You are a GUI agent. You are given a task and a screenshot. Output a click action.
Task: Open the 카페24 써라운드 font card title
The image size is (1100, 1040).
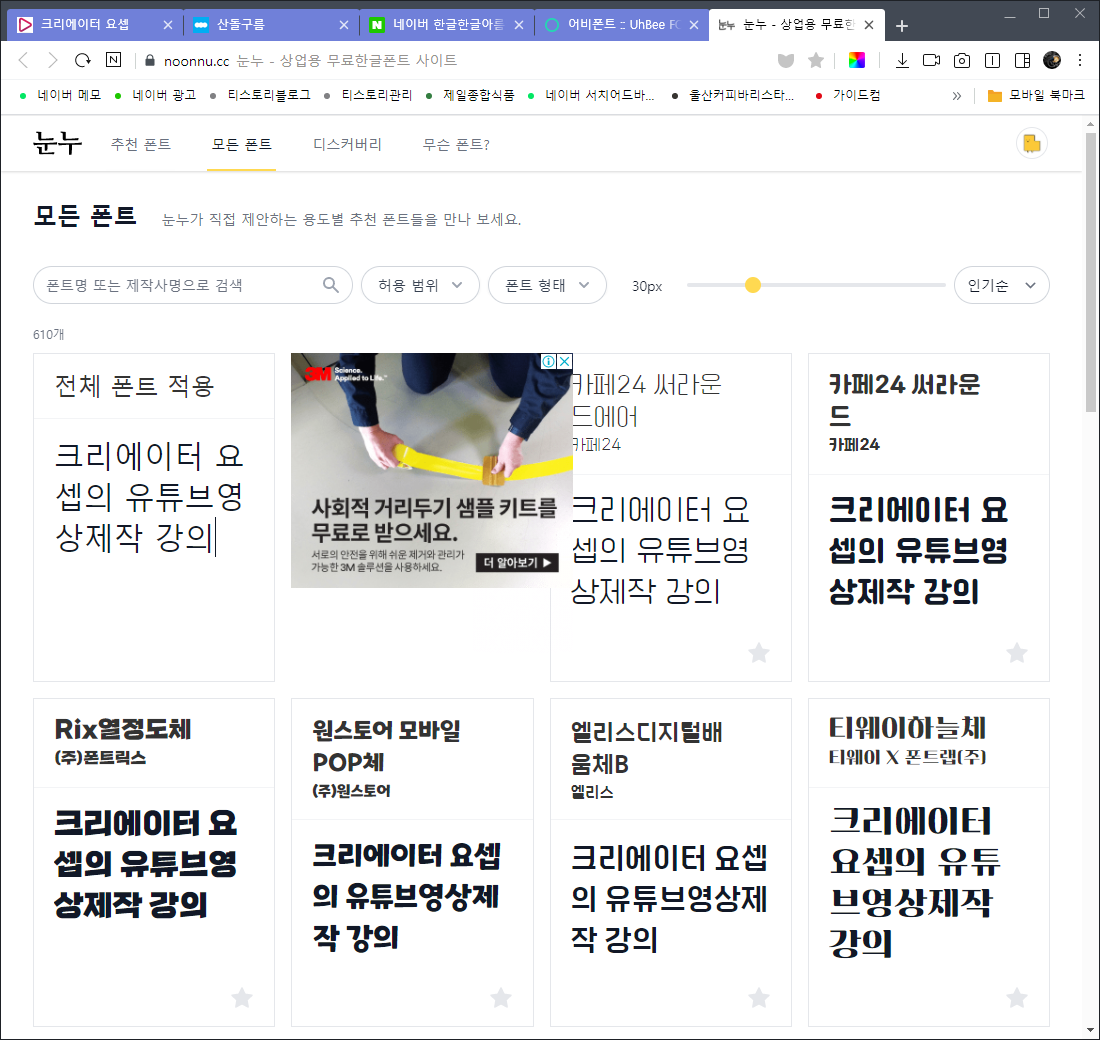tap(904, 400)
